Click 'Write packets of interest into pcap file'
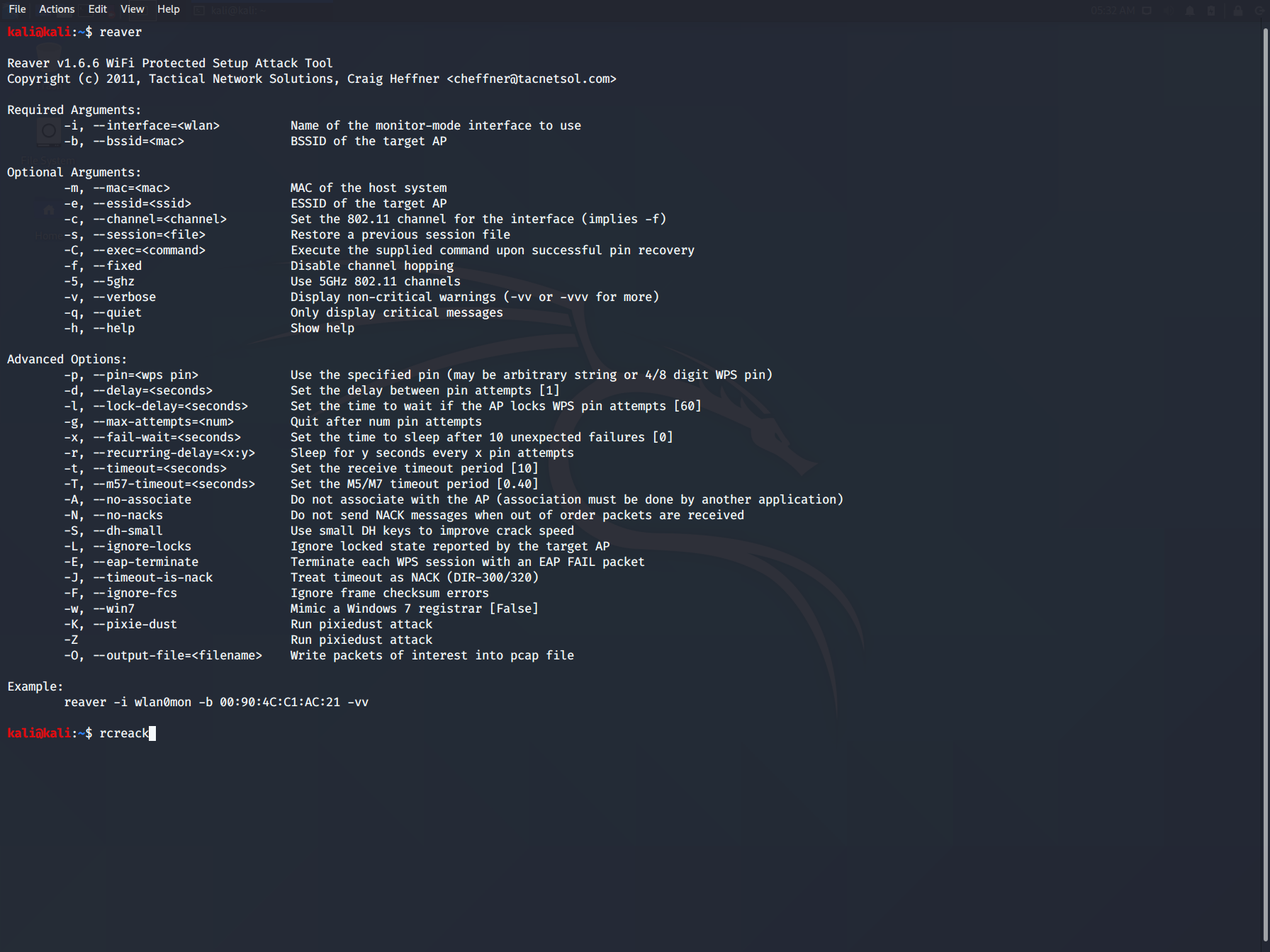The width and height of the screenshot is (1270, 952). click(x=432, y=655)
